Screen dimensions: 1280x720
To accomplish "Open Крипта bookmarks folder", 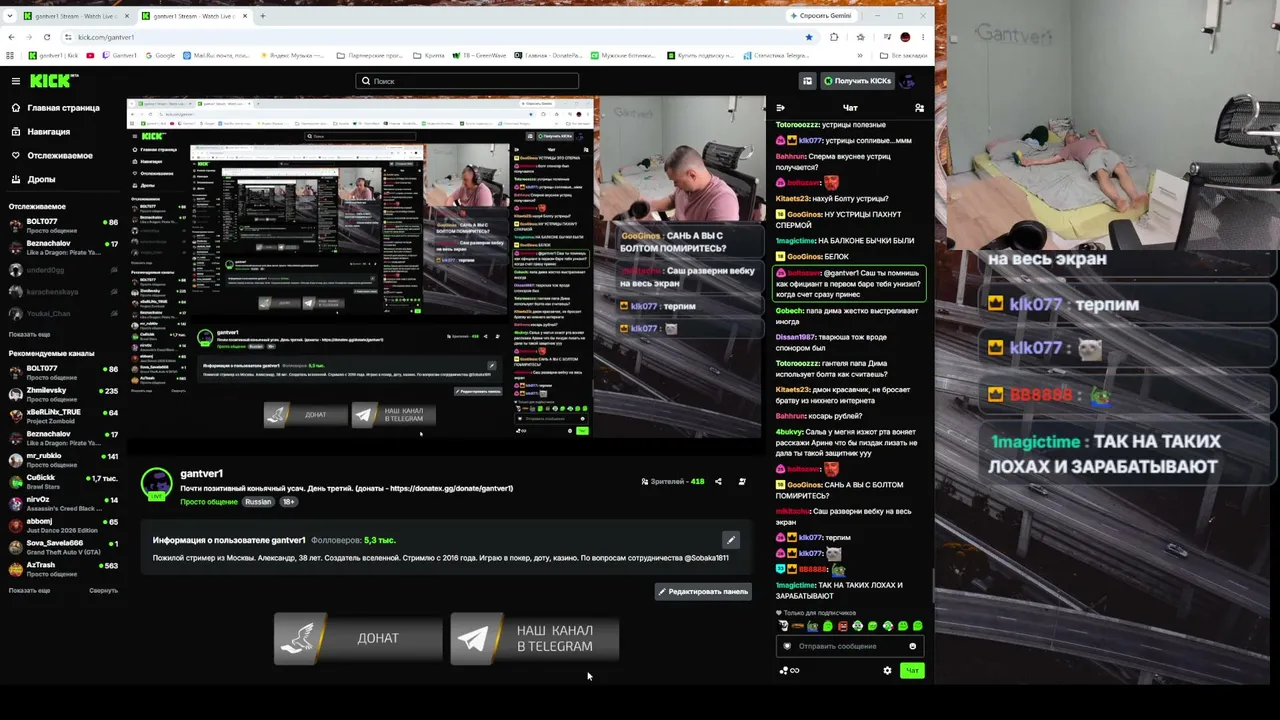I will tap(430, 56).
